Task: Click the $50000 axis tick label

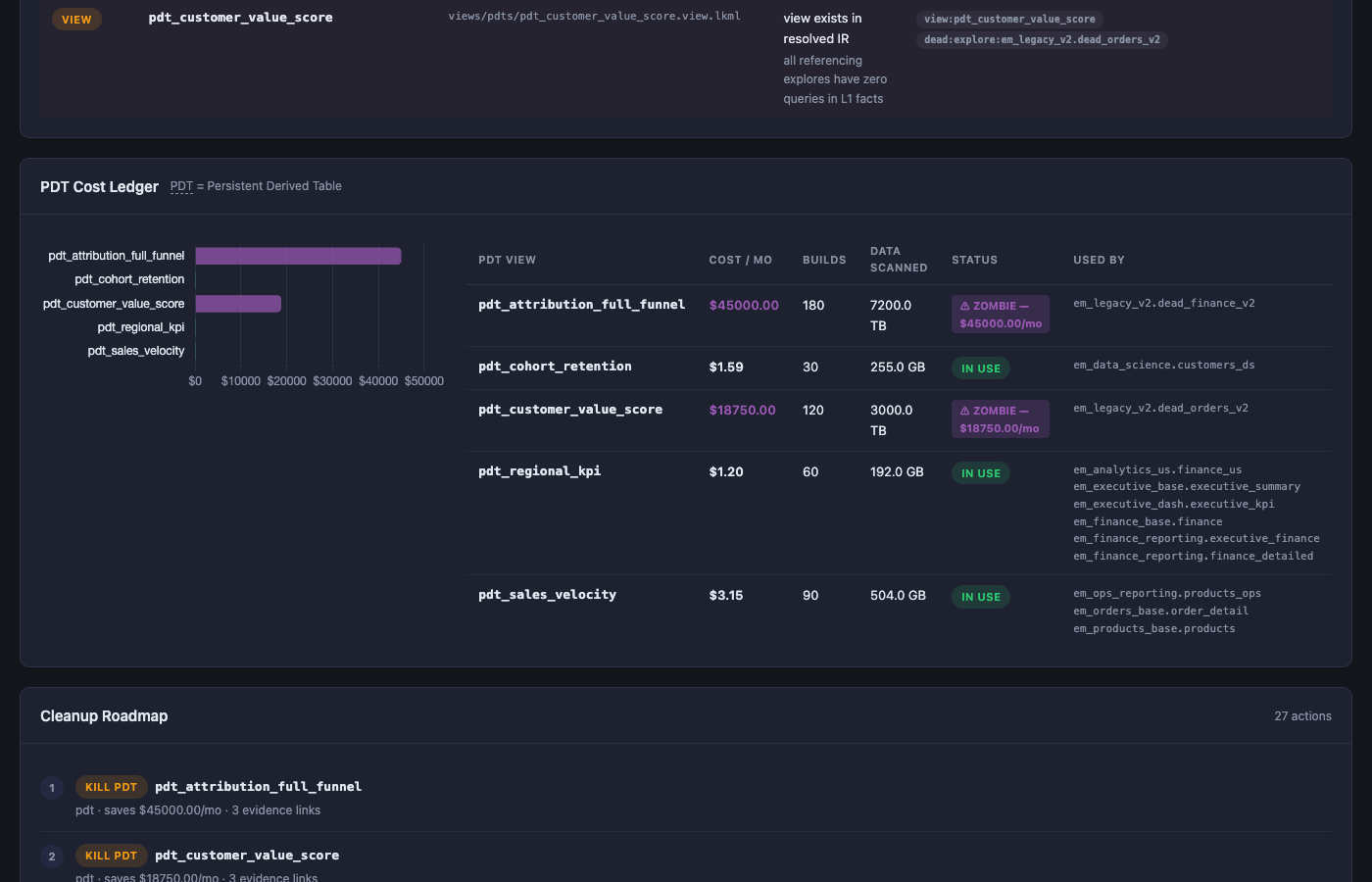Action: (424, 381)
